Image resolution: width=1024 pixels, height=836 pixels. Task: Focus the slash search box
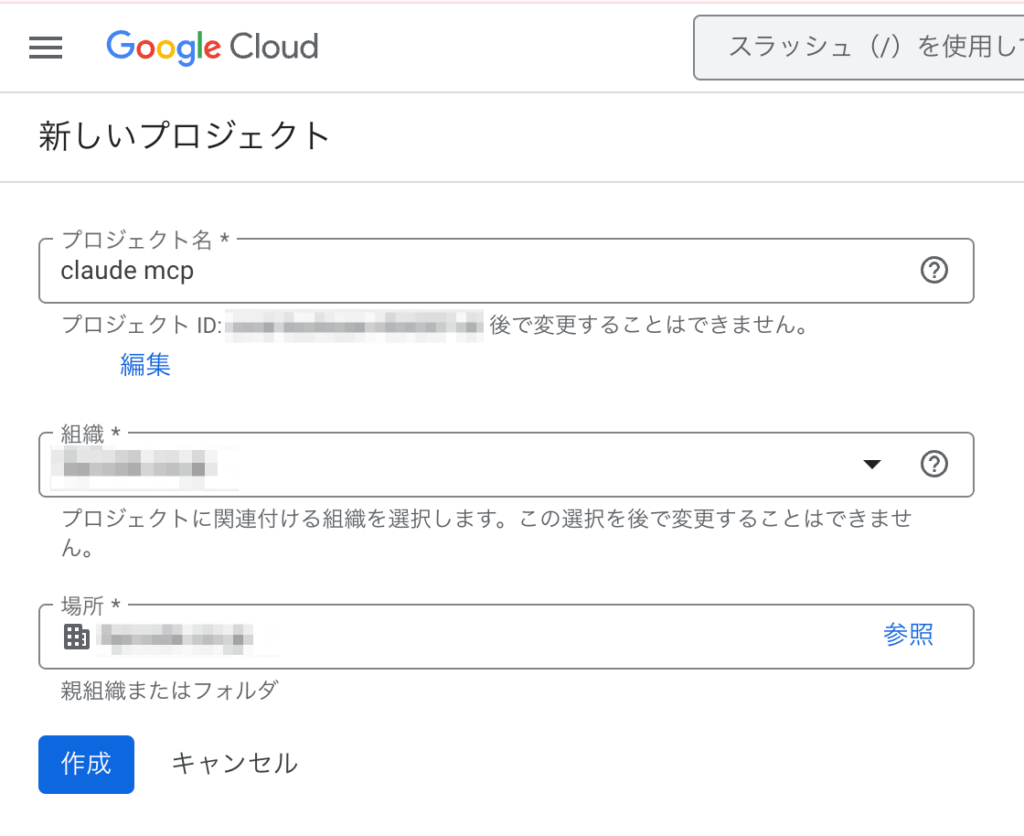858,47
